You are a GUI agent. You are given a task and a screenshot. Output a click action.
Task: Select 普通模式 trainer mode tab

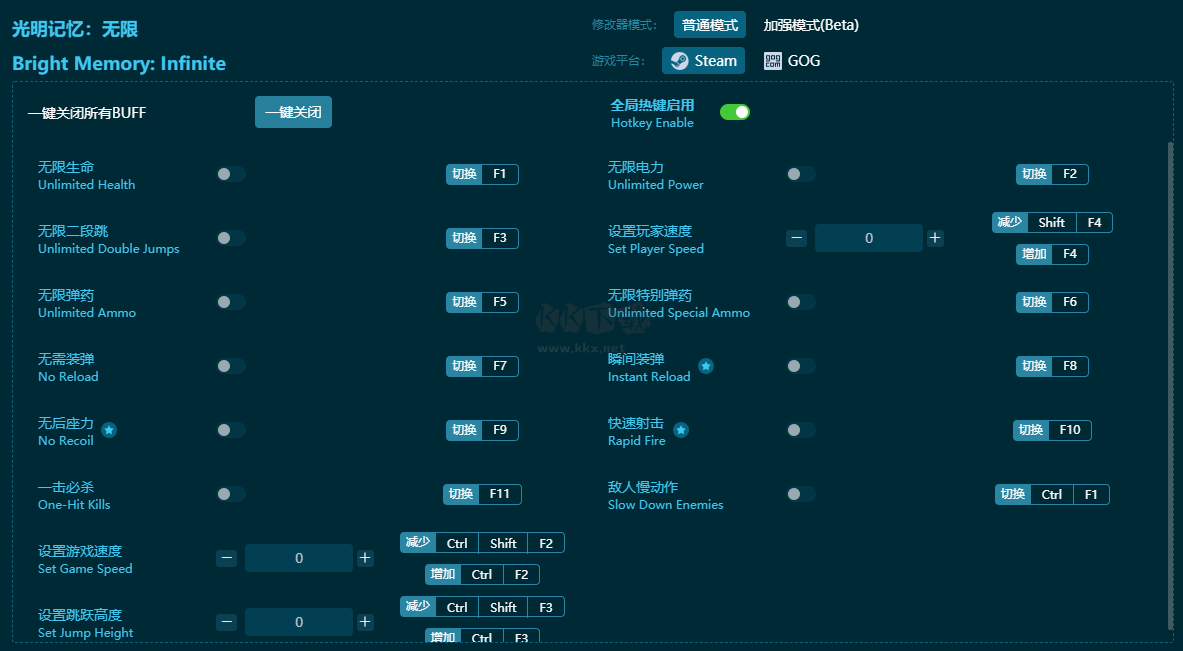click(x=710, y=25)
